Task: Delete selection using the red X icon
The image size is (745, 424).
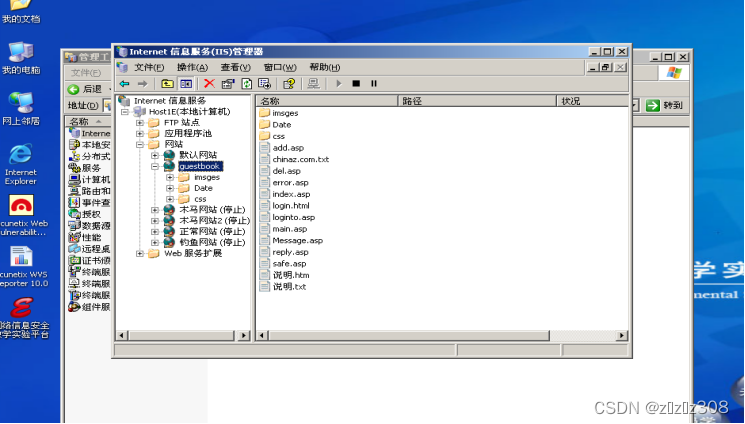Action: click(x=209, y=84)
